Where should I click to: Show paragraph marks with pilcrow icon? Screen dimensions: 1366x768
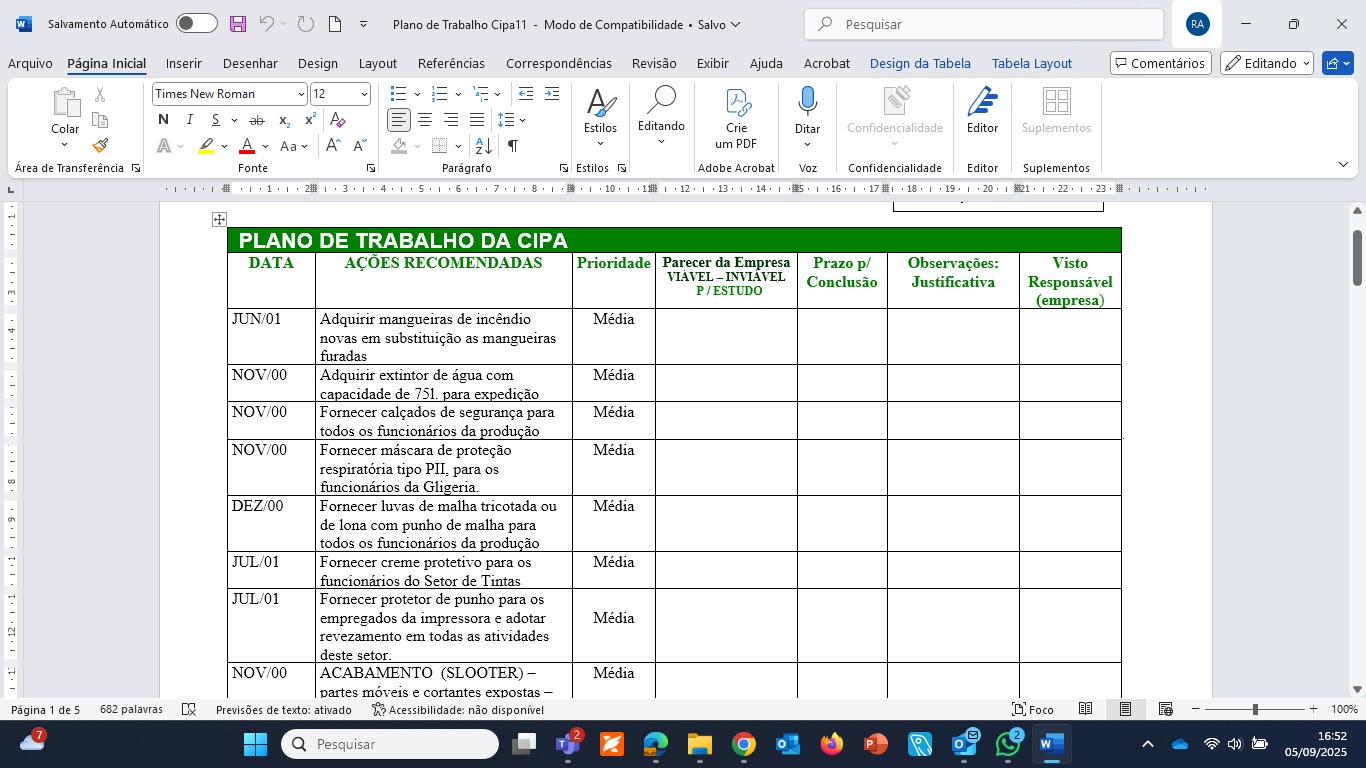point(513,146)
